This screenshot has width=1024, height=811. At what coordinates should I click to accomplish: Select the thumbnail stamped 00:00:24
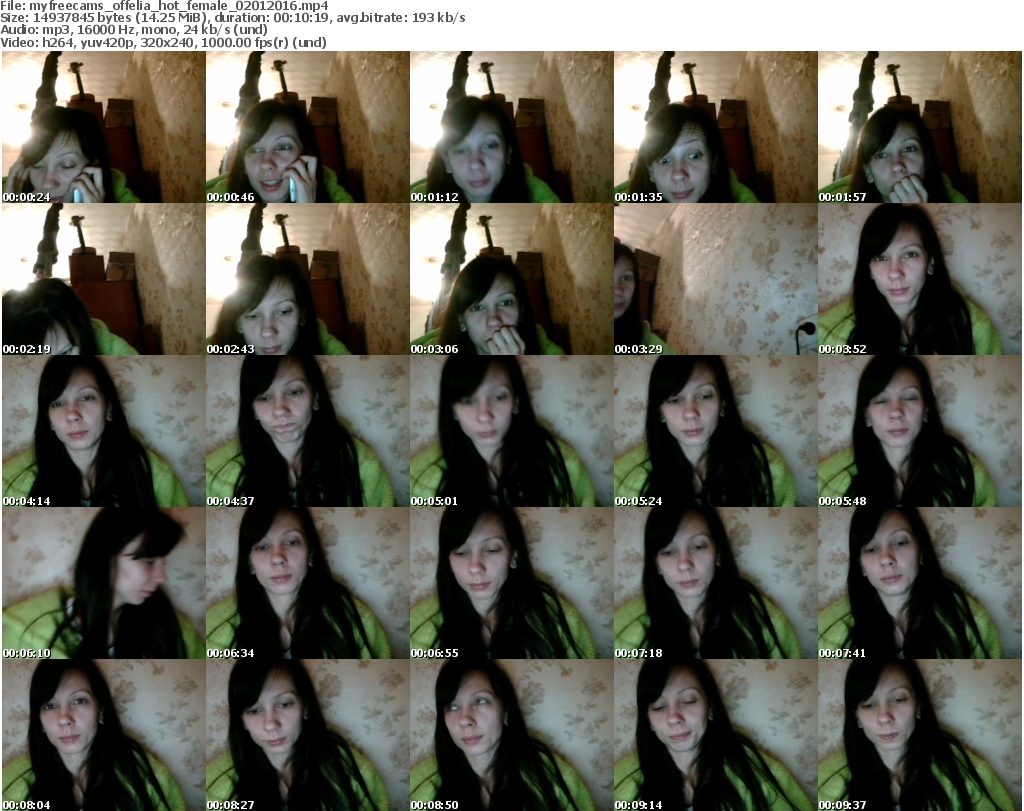pos(104,127)
